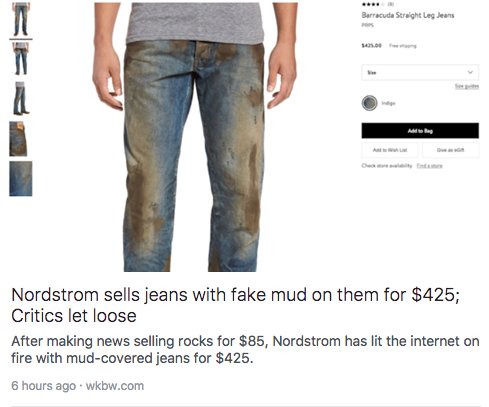Select the Indigo color swatch
The width and height of the screenshot is (489, 407).
(x=369, y=103)
